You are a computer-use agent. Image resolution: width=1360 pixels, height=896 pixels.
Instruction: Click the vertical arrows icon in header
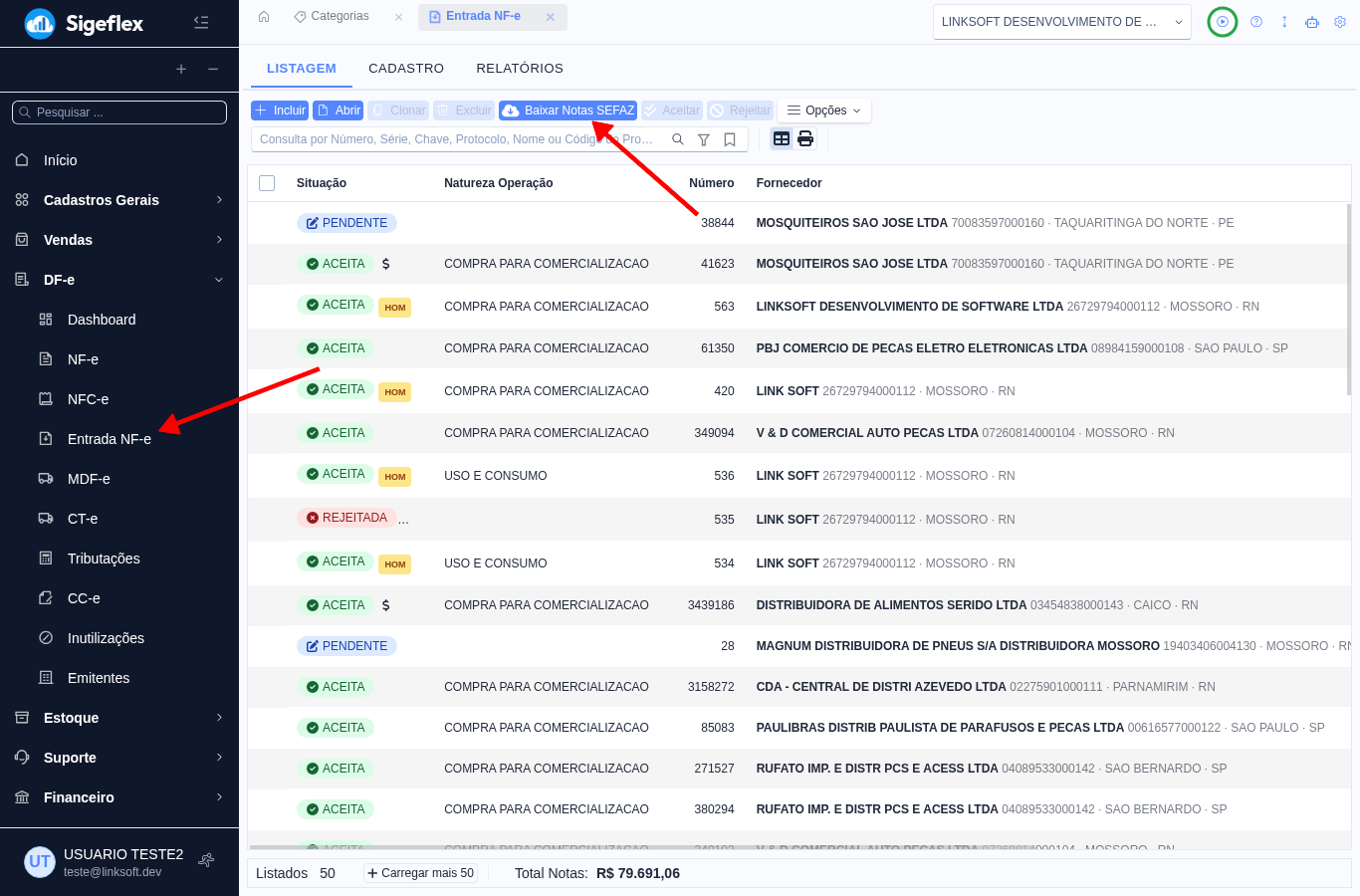click(1284, 22)
